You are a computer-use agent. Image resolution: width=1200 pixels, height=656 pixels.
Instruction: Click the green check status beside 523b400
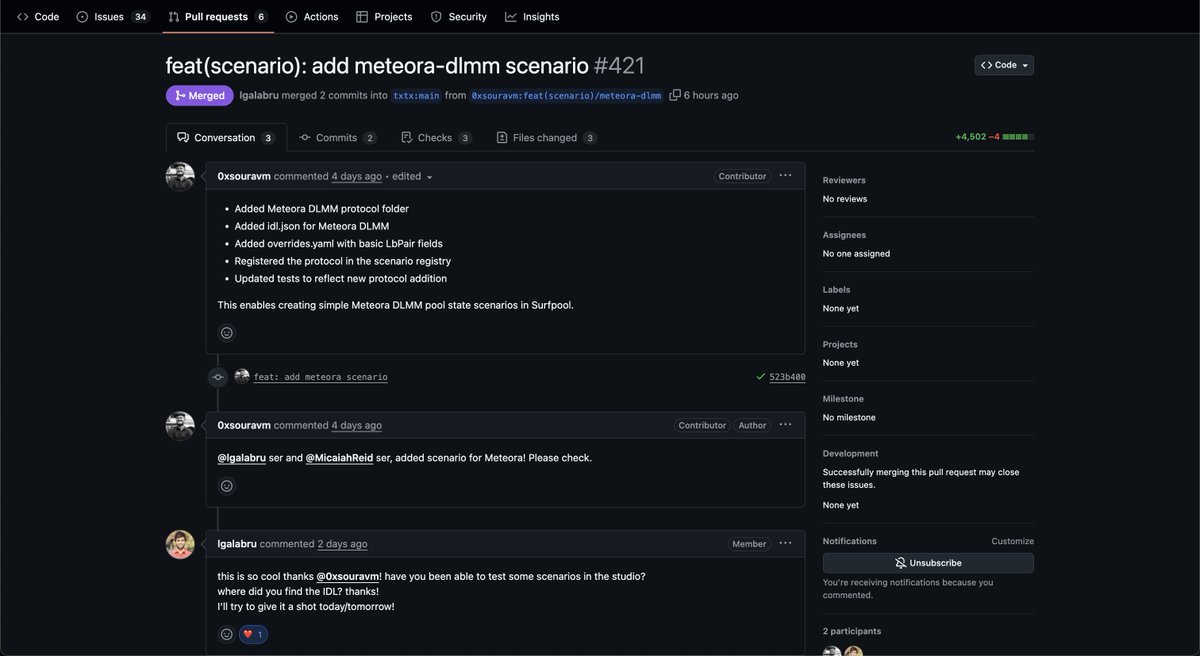761,377
